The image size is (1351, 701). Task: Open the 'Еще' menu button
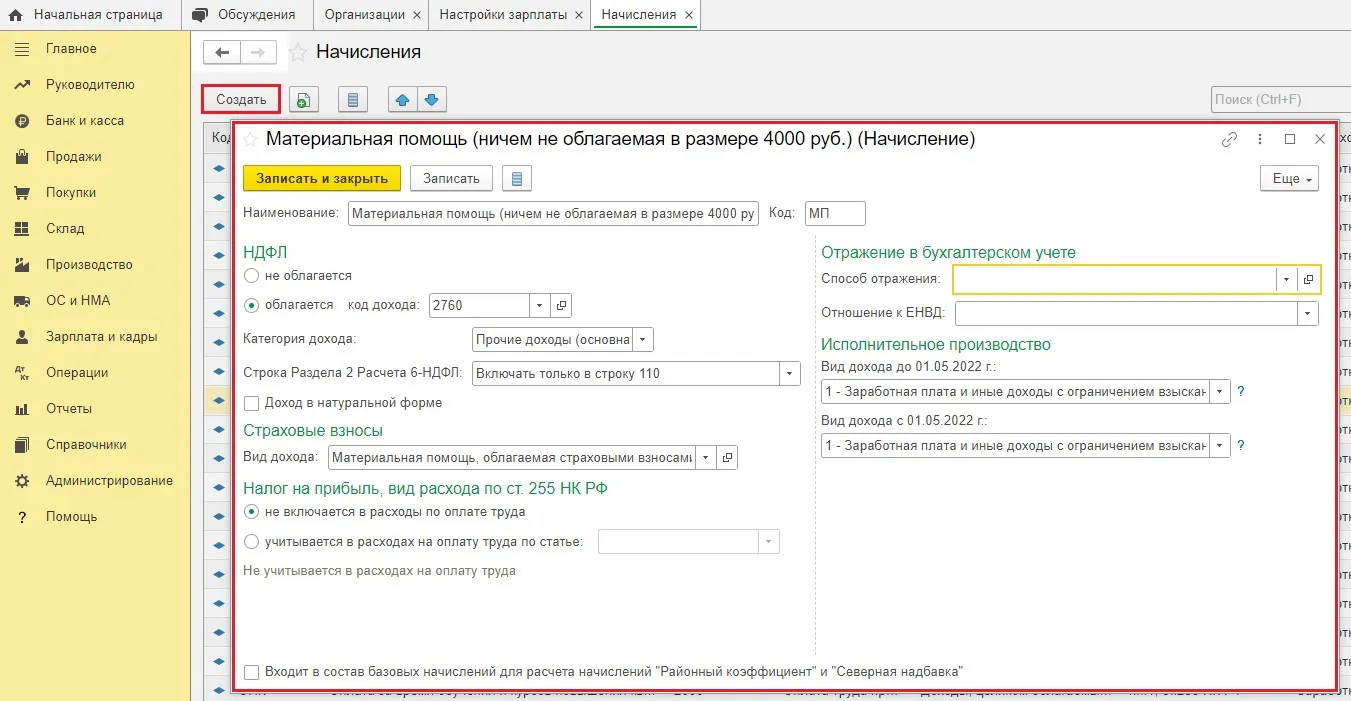point(1289,179)
